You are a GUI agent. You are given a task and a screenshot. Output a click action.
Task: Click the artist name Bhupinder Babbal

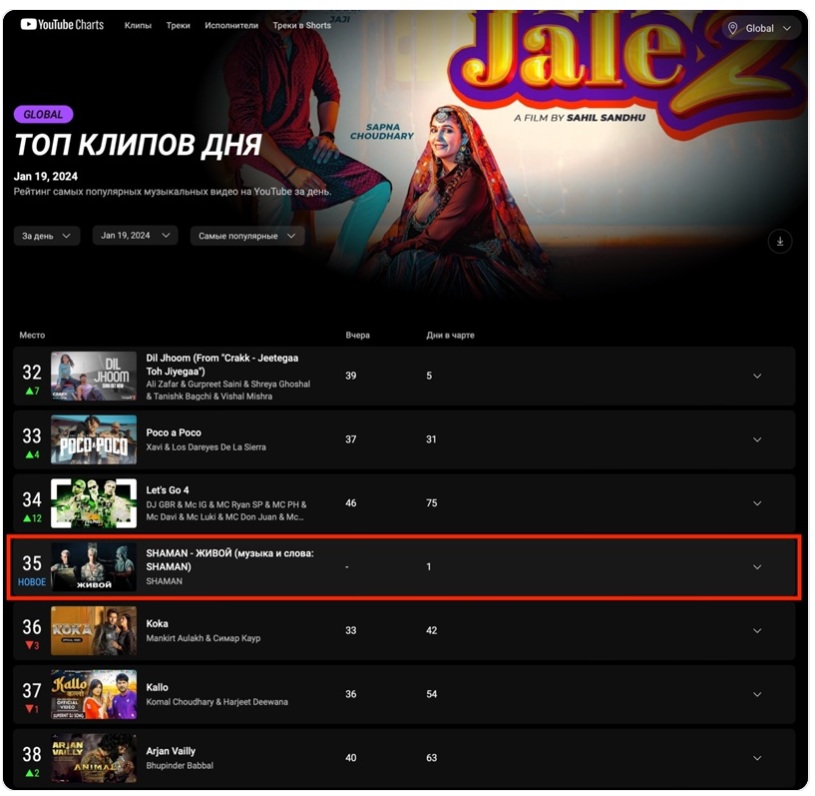point(179,765)
